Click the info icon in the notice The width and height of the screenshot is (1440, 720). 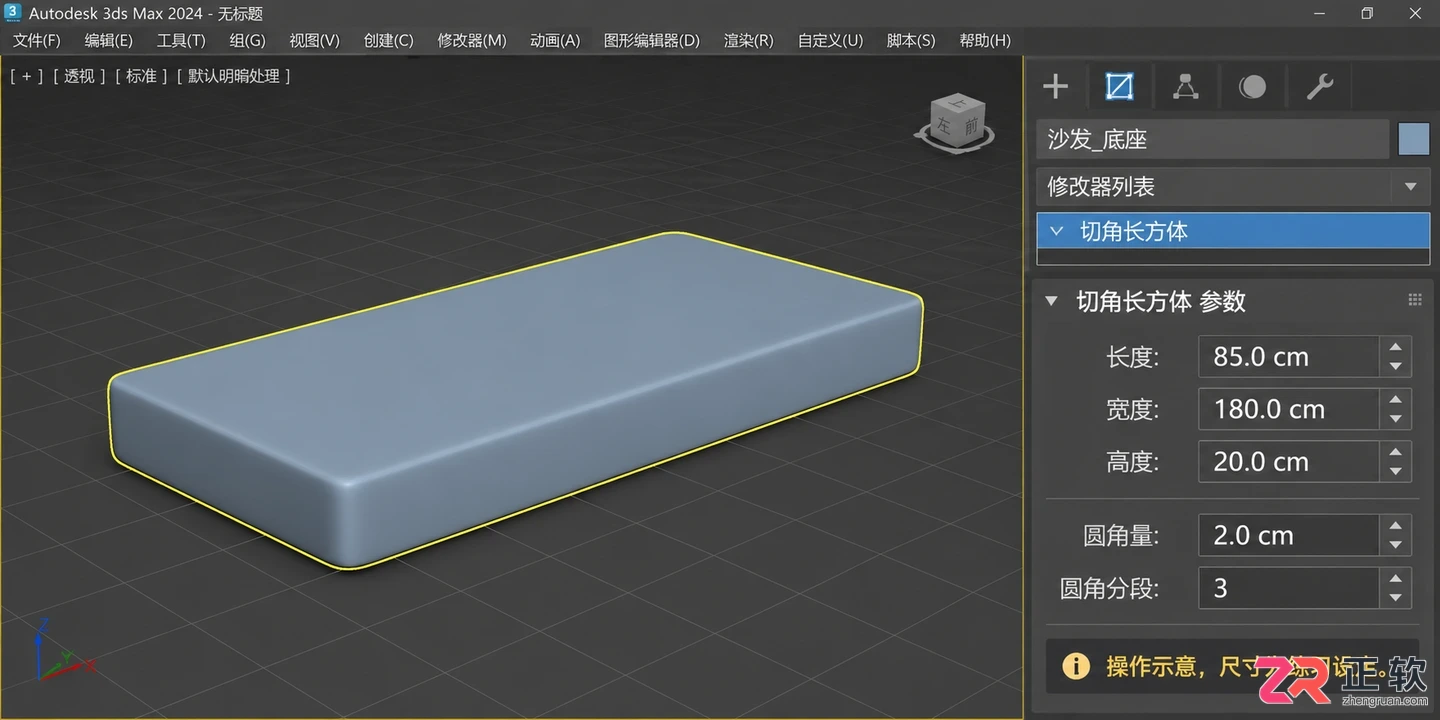point(1076,666)
